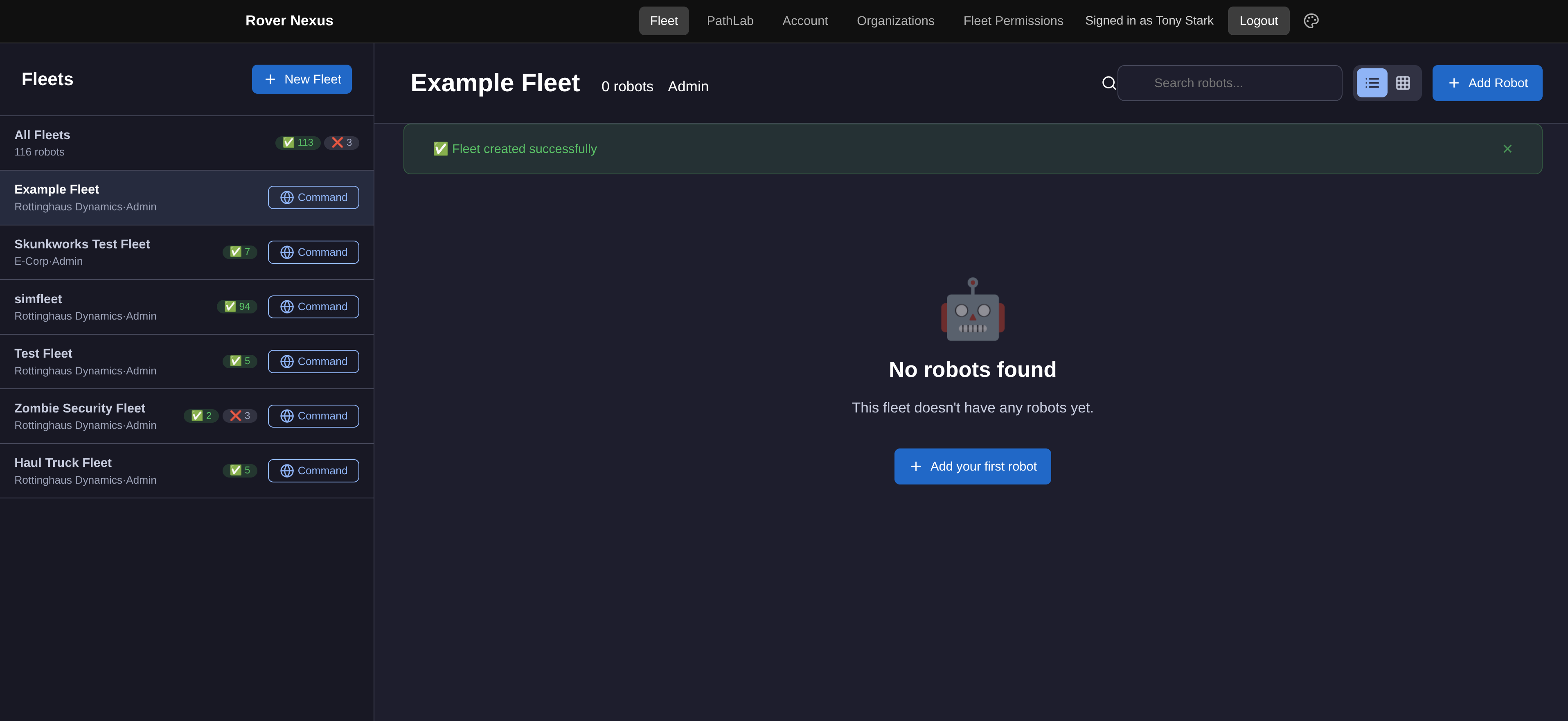The image size is (1568, 721).
Task: Click the 'Admin' role label in header
Action: point(688,86)
